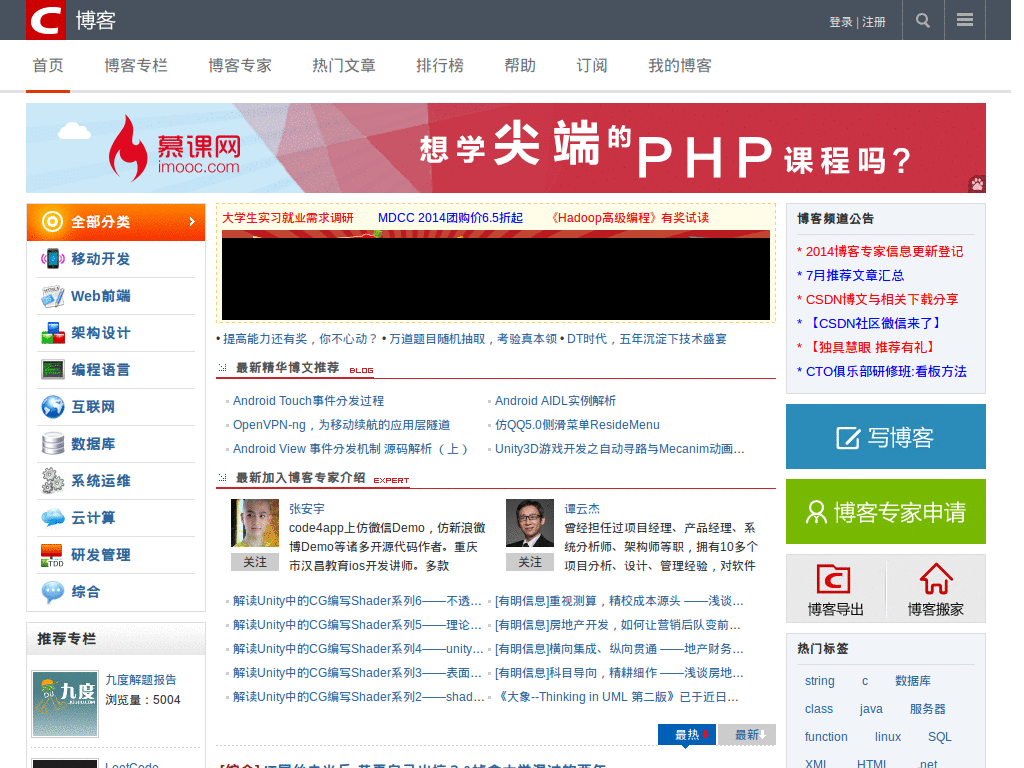This screenshot has height=768, width=1024.
Task: Open 仿QQ5.0侧滑菜单ResideMenu article
Action: [577, 424]
